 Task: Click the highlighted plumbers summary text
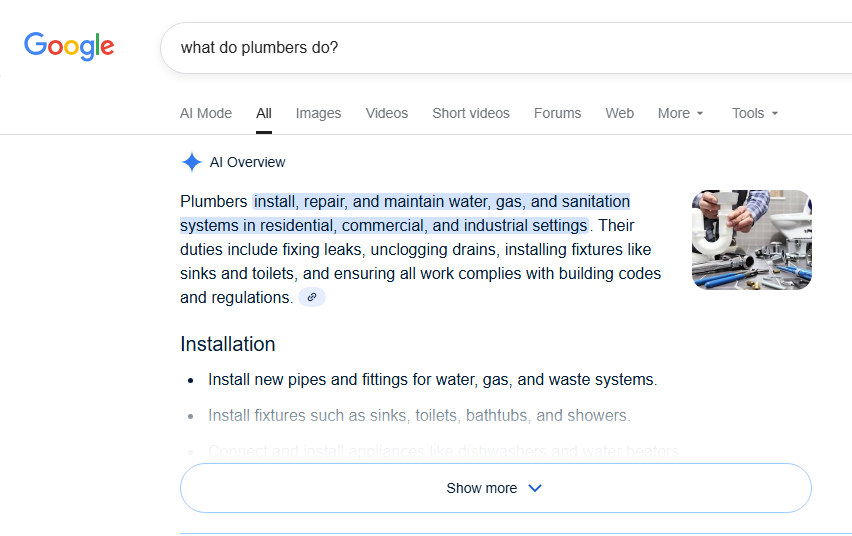tap(420, 213)
